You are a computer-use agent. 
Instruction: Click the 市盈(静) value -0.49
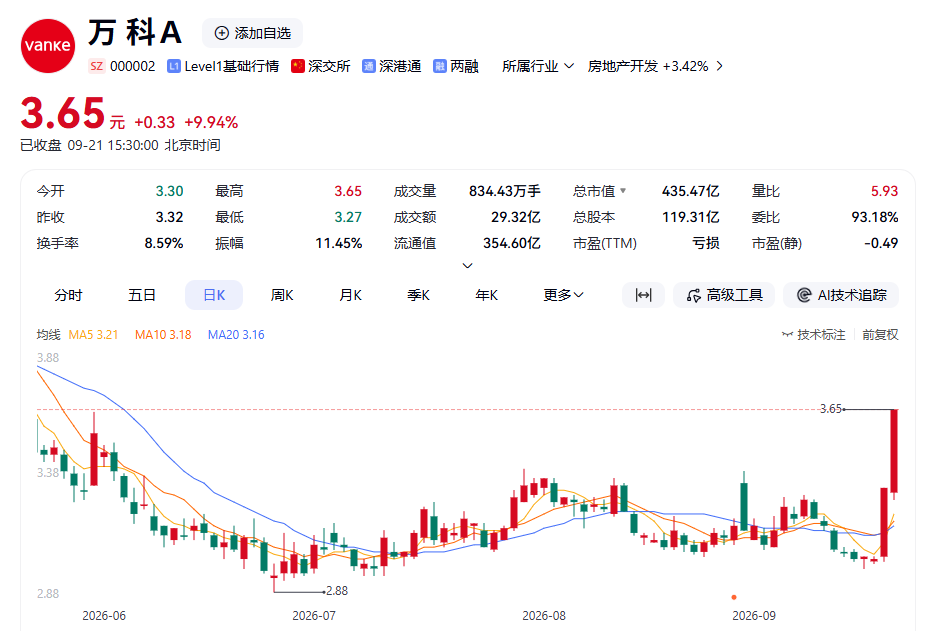881,243
